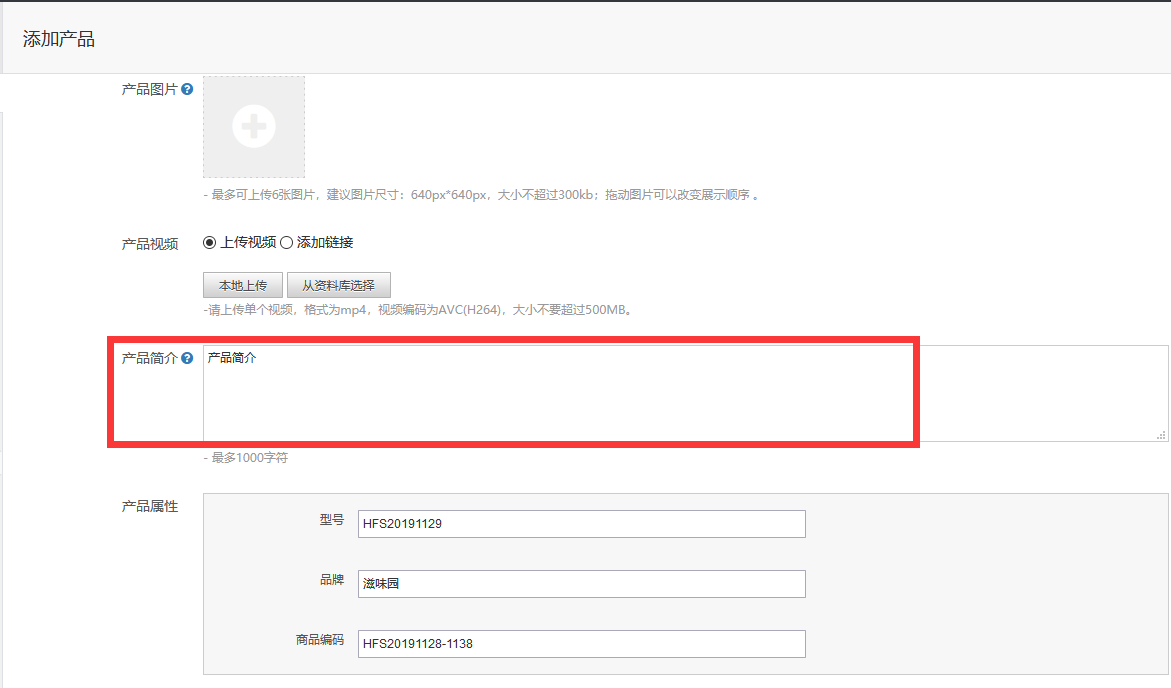Screen dimensions: 1171x688
Task: Click the help icon beside 产品简介
Action: [188, 358]
